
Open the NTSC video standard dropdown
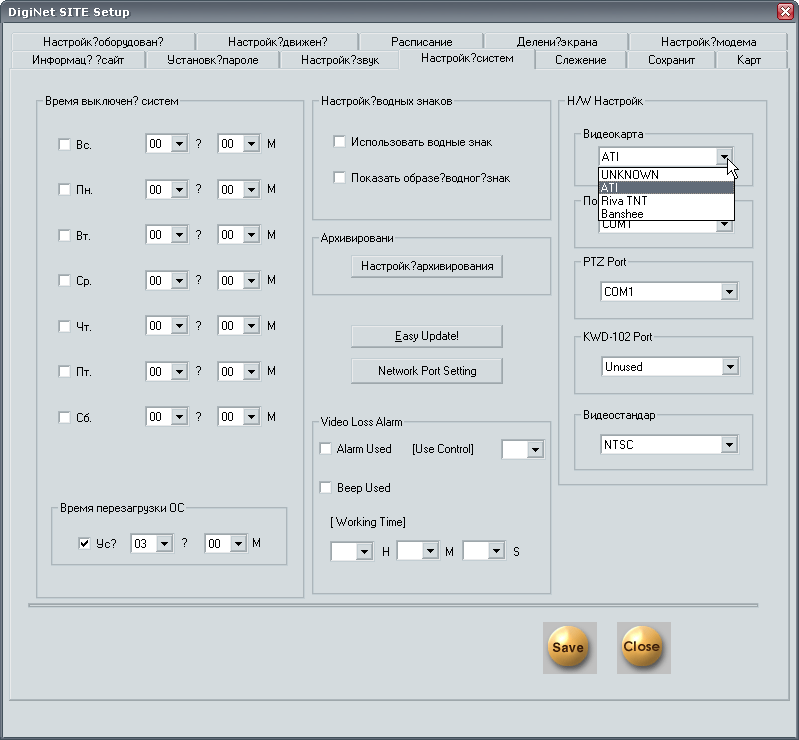[x=728, y=444]
